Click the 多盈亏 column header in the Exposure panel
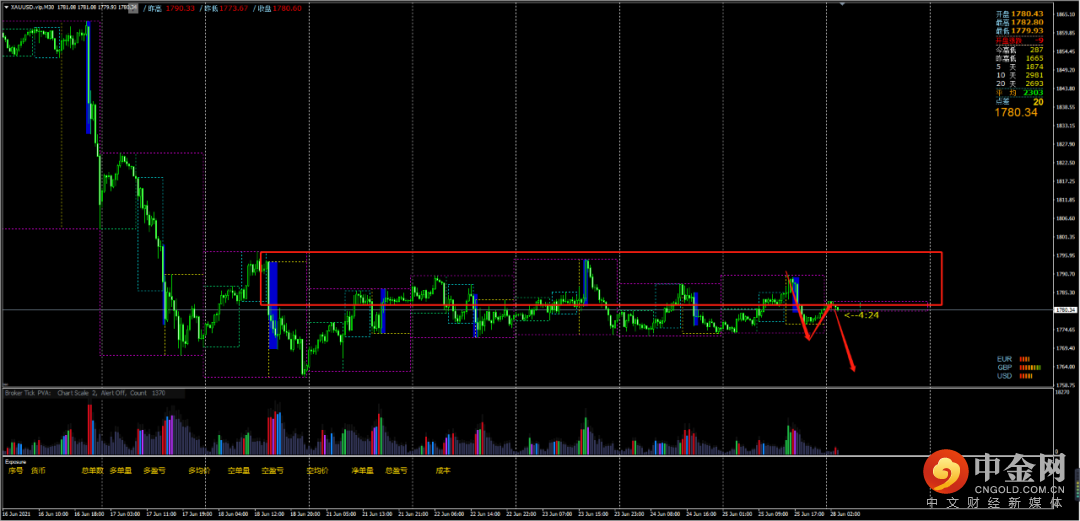 (x=154, y=471)
